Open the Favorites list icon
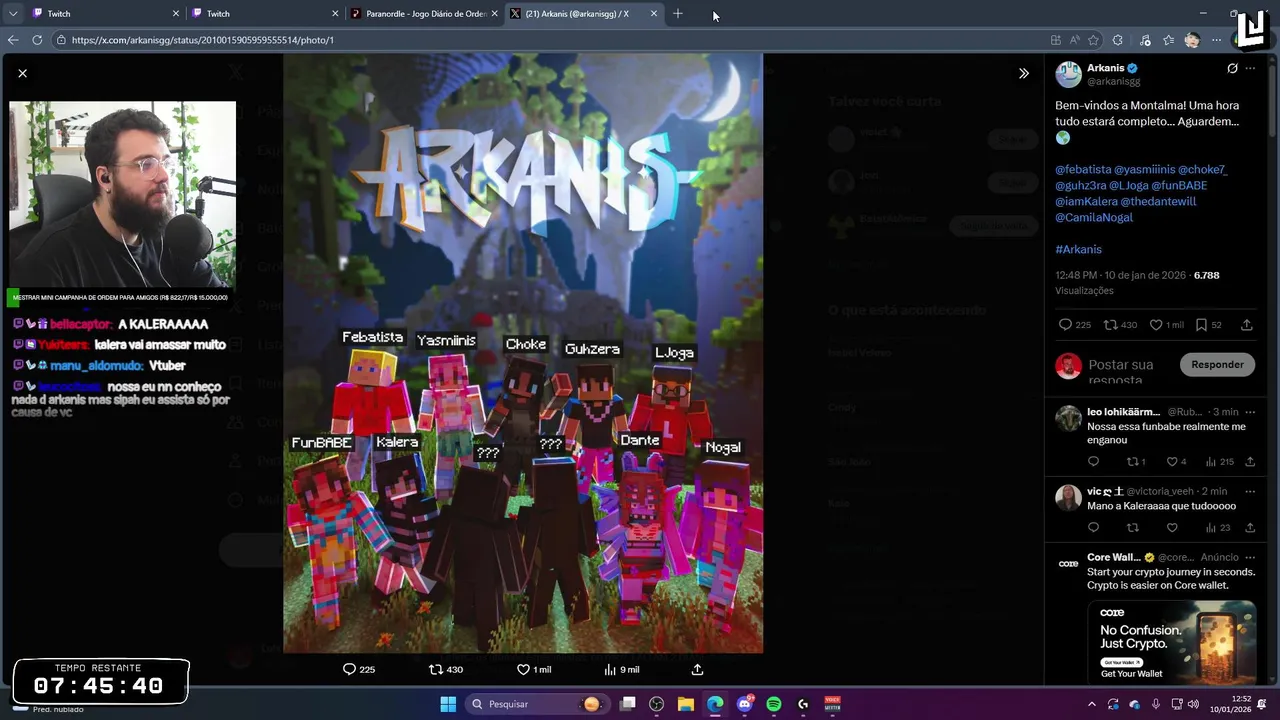The image size is (1280, 720). (1168, 40)
